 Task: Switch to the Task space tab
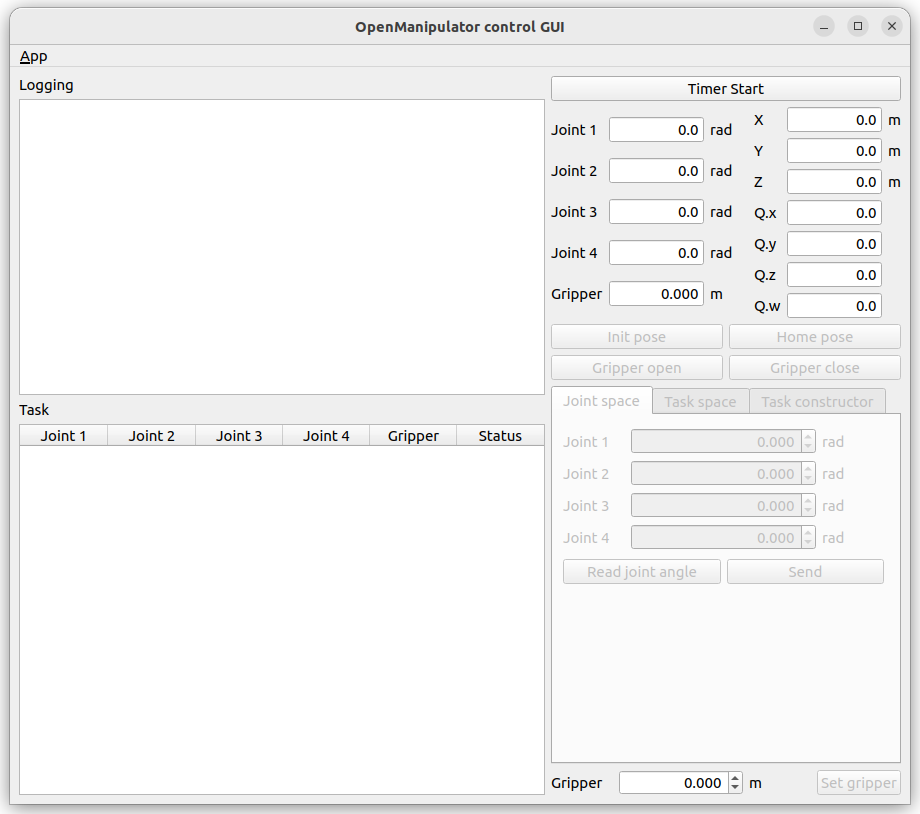click(x=700, y=401)
